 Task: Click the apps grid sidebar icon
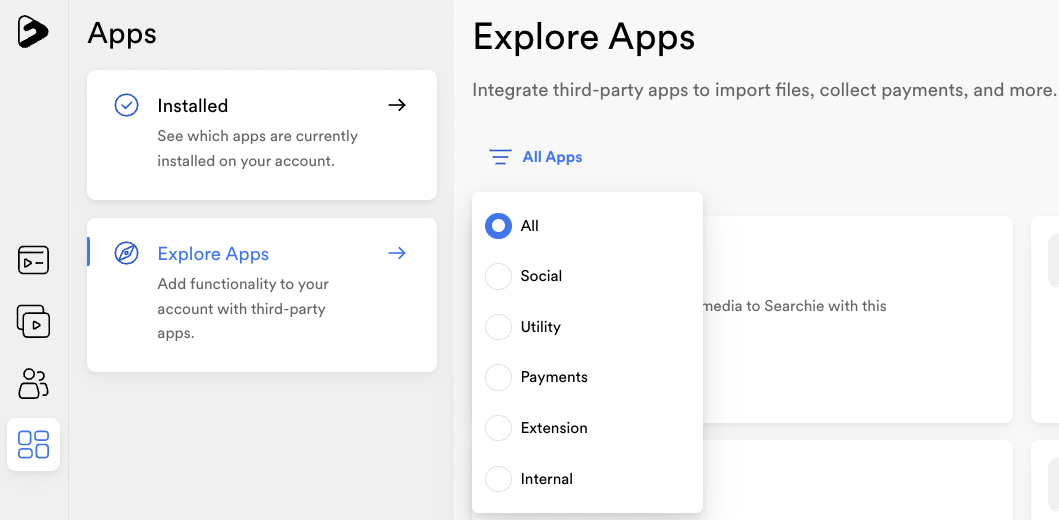33,444
